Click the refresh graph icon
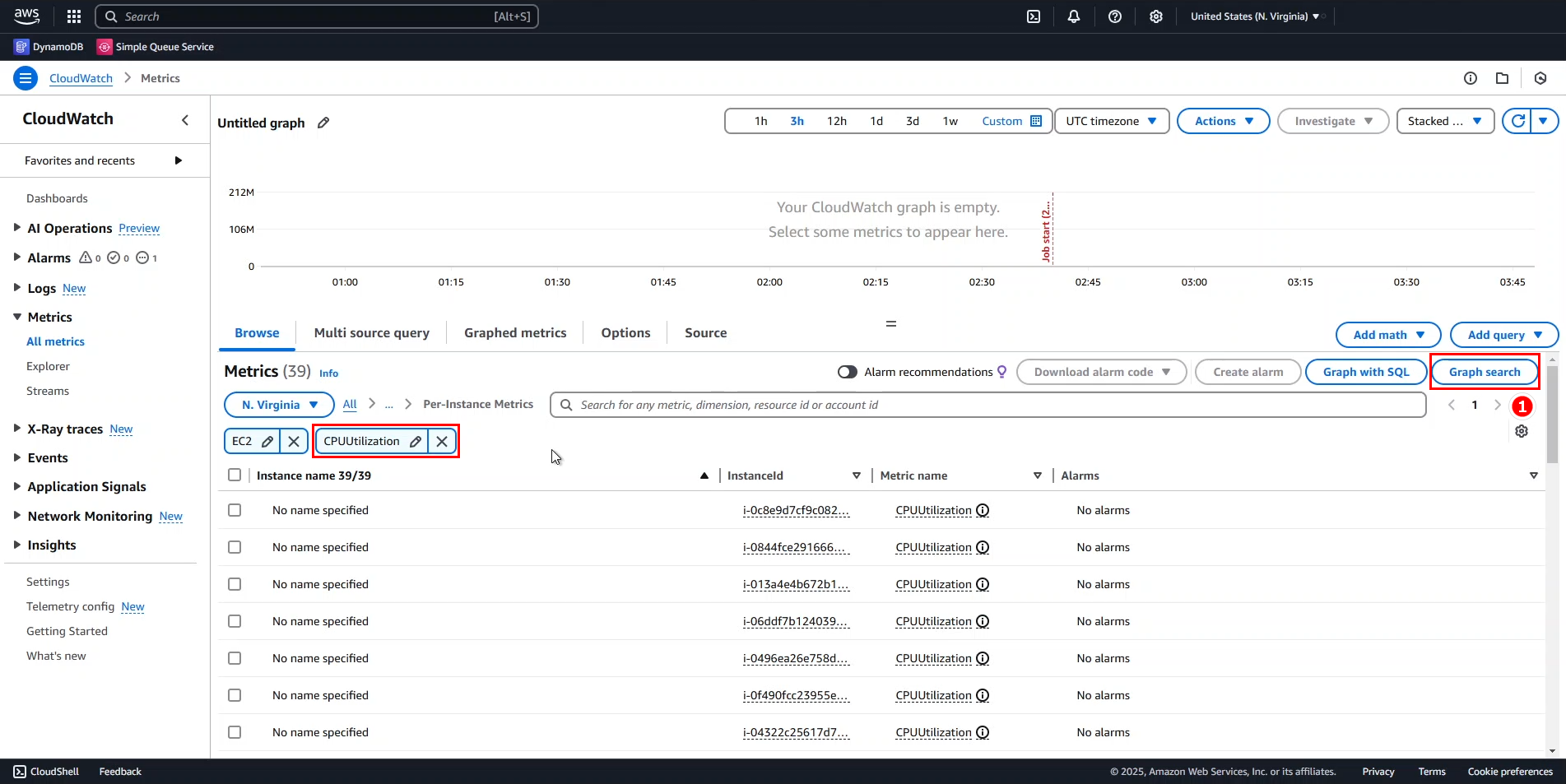Viewport: 1566px width, 784px height. [1518, 121]
